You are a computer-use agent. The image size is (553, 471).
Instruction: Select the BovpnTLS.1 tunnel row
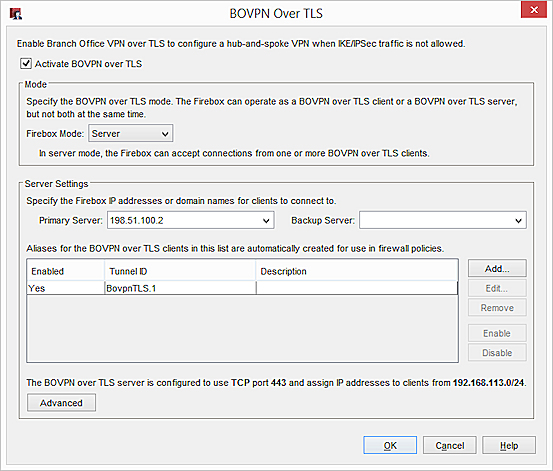click(x=243, y=288)
